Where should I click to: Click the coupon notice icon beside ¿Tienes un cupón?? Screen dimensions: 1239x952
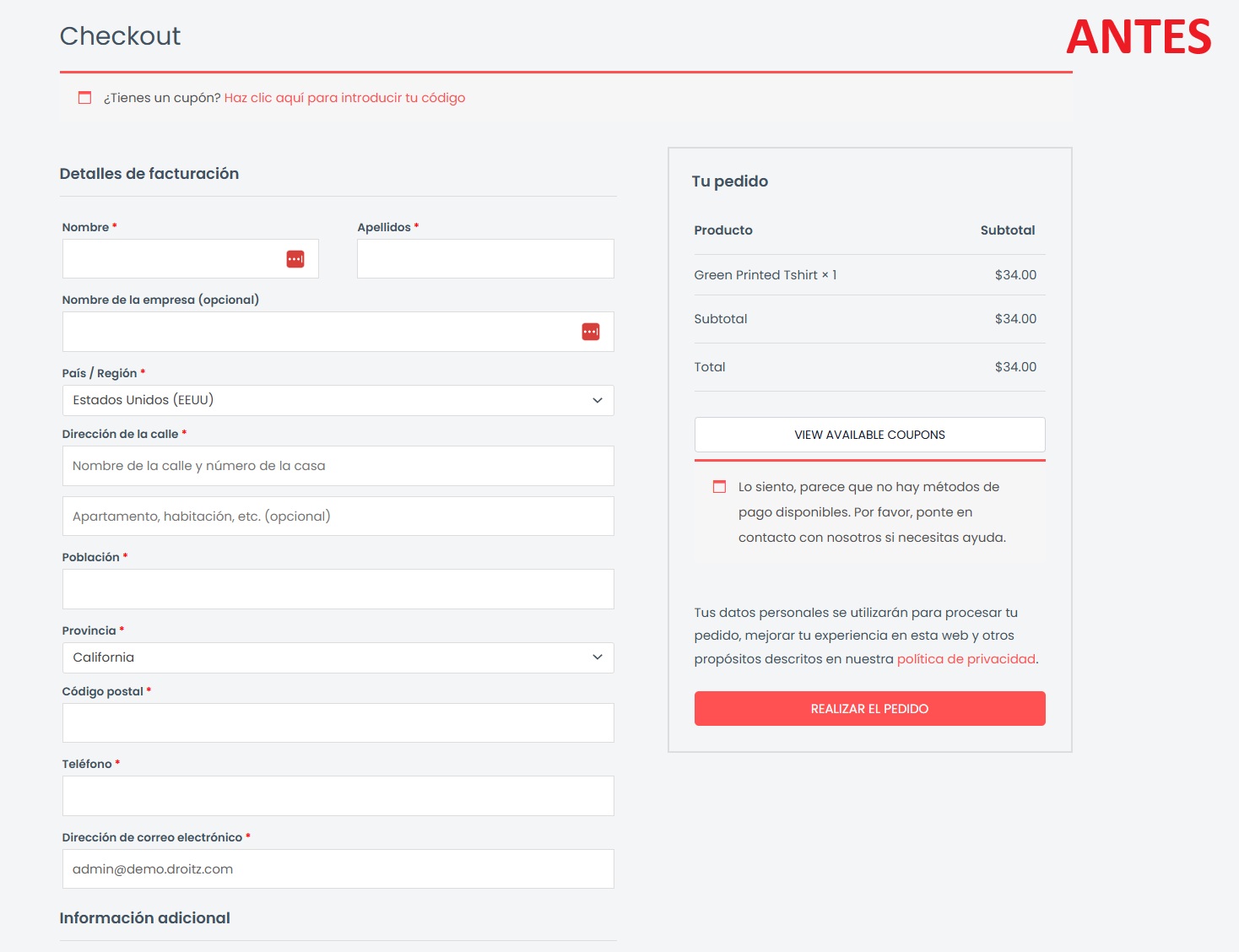pyautogui.click(x=84, y=98)
